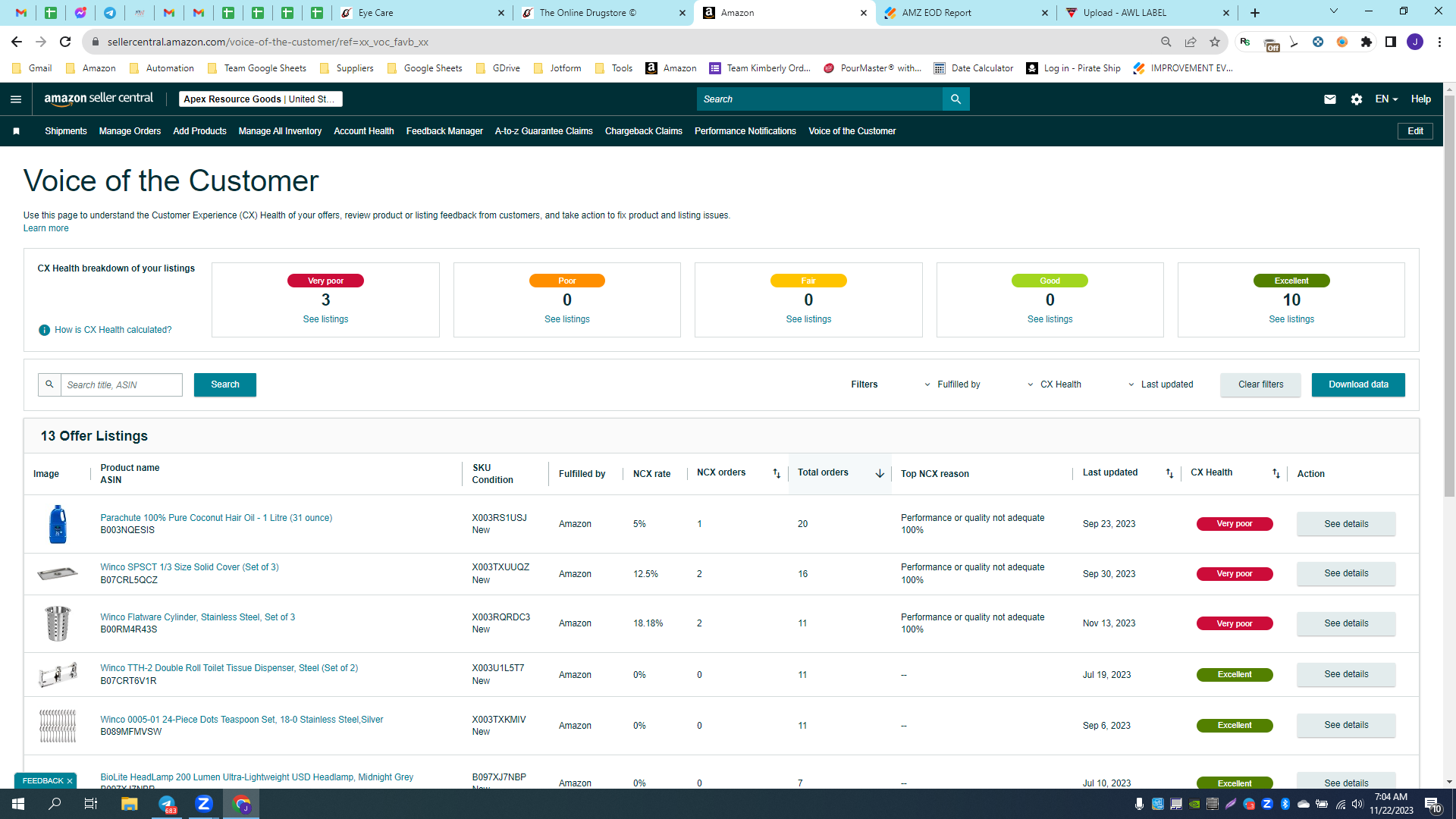Open Zoom from the taskbar
This screenshot has height=819, width=1456.
click(x=204, y=804)
